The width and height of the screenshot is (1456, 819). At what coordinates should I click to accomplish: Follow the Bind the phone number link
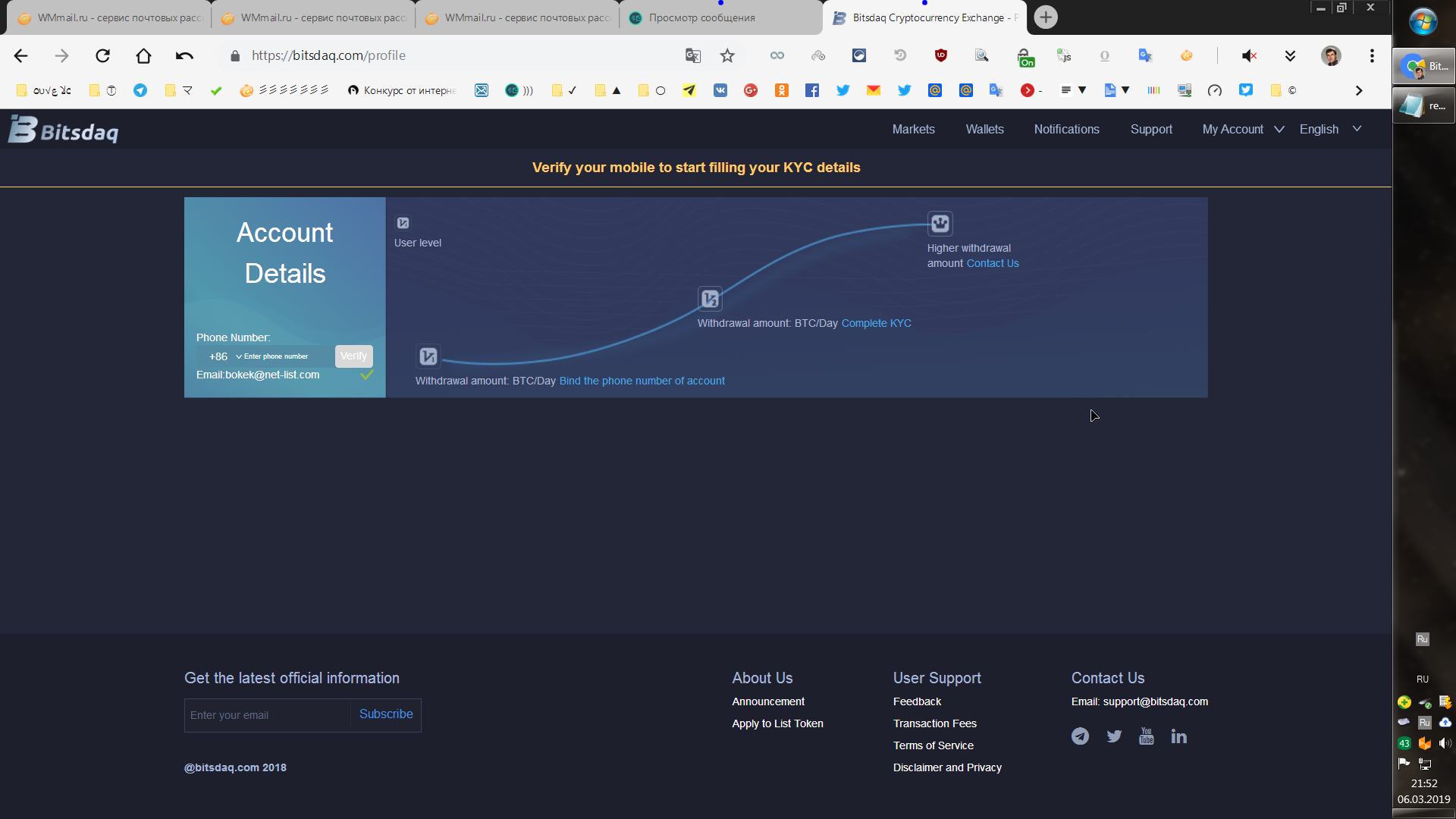(642, 381)
